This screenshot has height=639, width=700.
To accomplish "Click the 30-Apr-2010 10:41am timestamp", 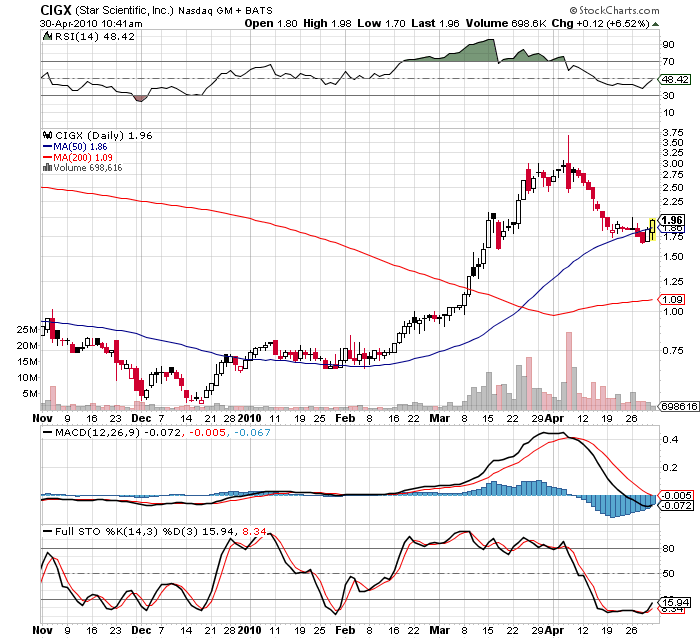I will click(x=91, y=24).
